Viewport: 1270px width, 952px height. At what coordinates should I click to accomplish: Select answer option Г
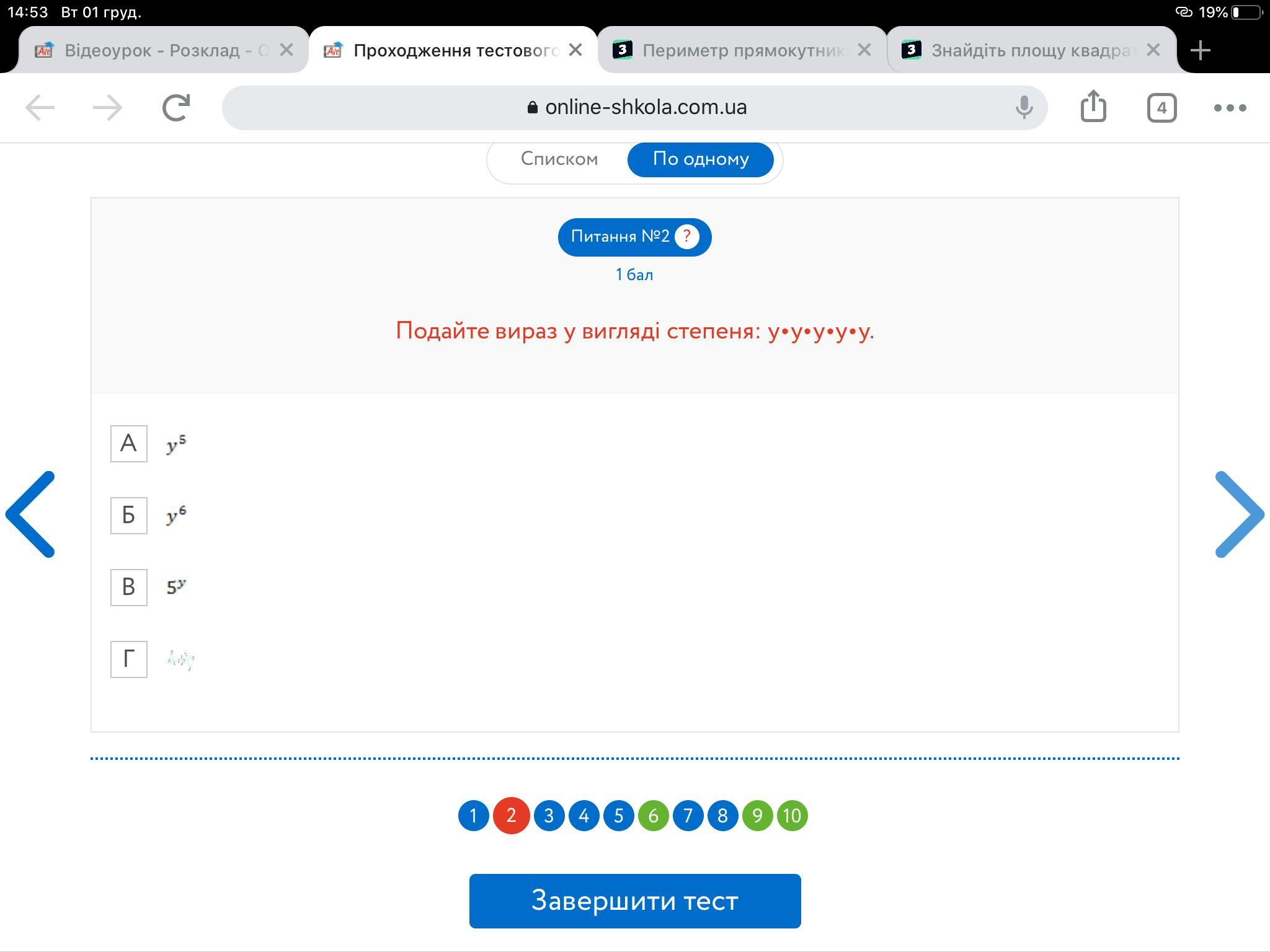coord(129,659)
